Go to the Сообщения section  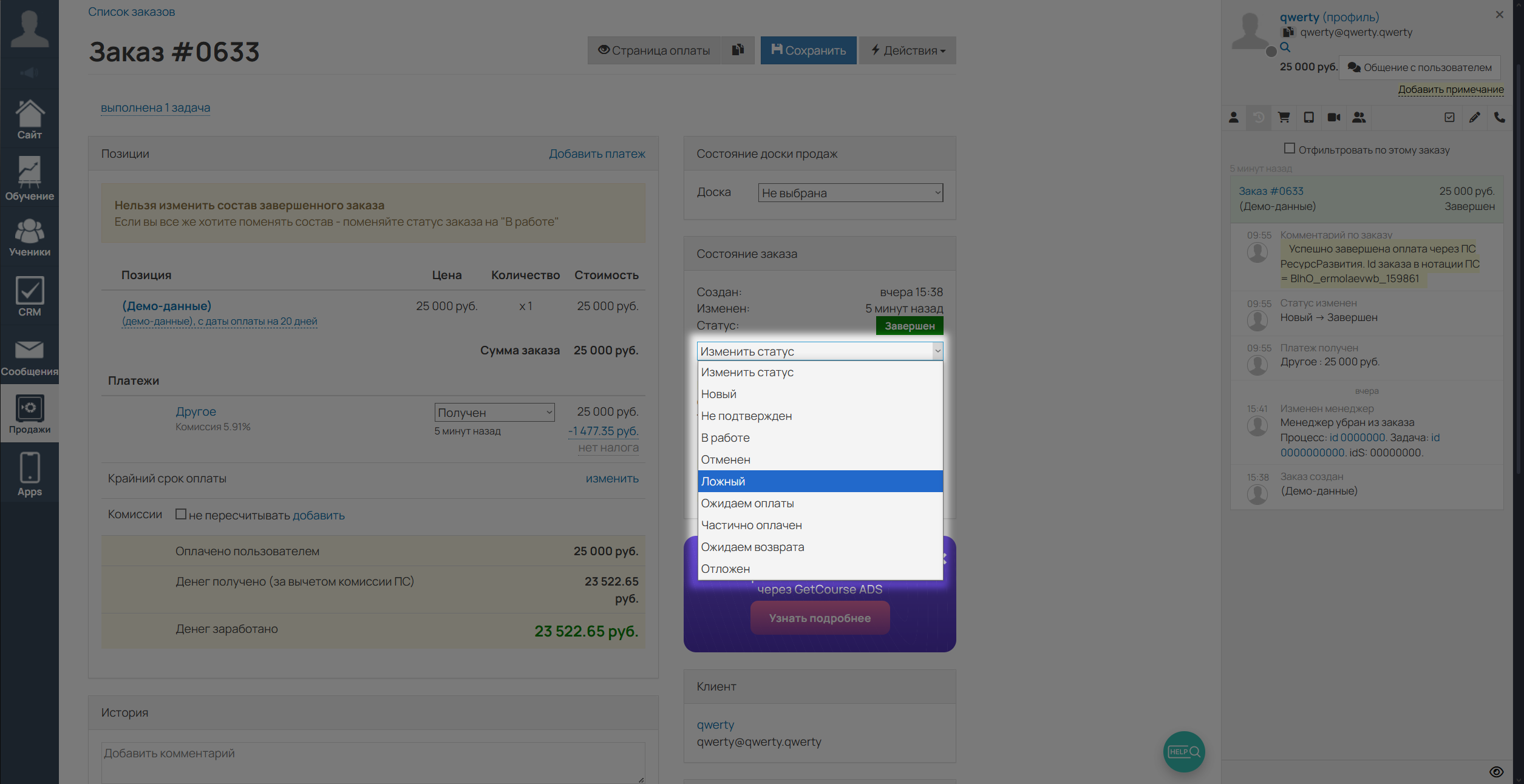(29, 357)
